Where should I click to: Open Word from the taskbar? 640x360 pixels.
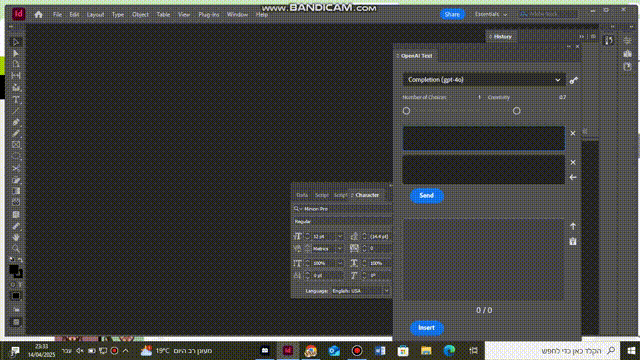click(x=380, y=351)
